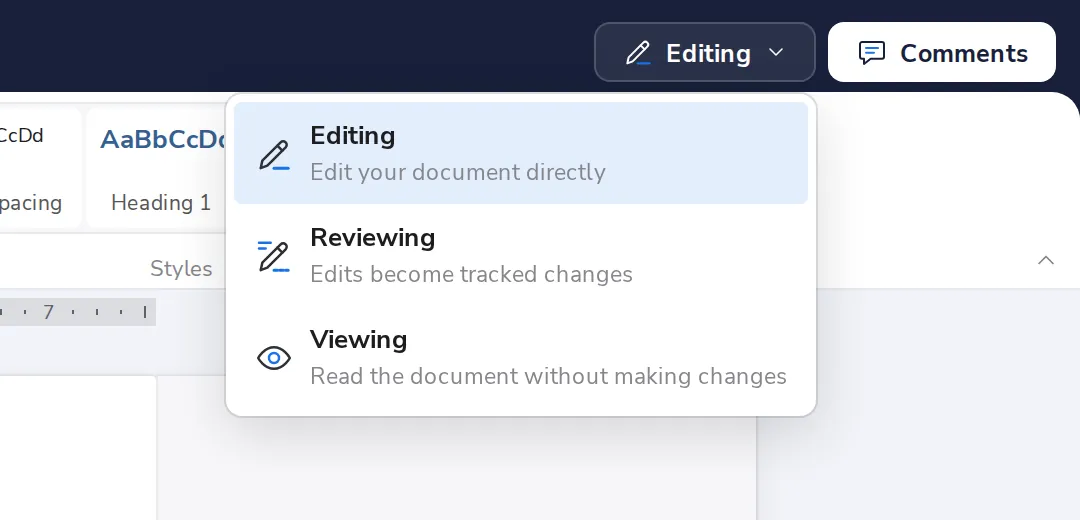1080x520 pixels.
Task: Click the Editing mode button label
Action: [708, 53]
